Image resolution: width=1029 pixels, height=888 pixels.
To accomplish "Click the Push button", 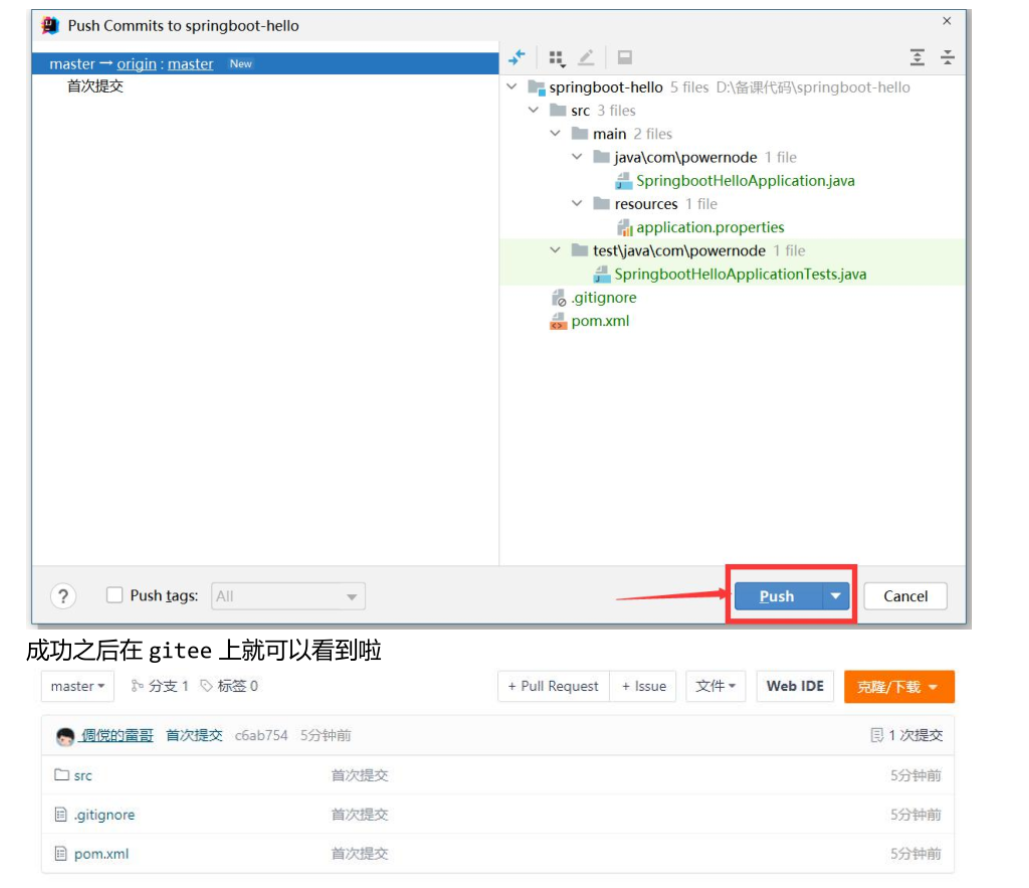I will pyautogui.click(x=778, y=596).
